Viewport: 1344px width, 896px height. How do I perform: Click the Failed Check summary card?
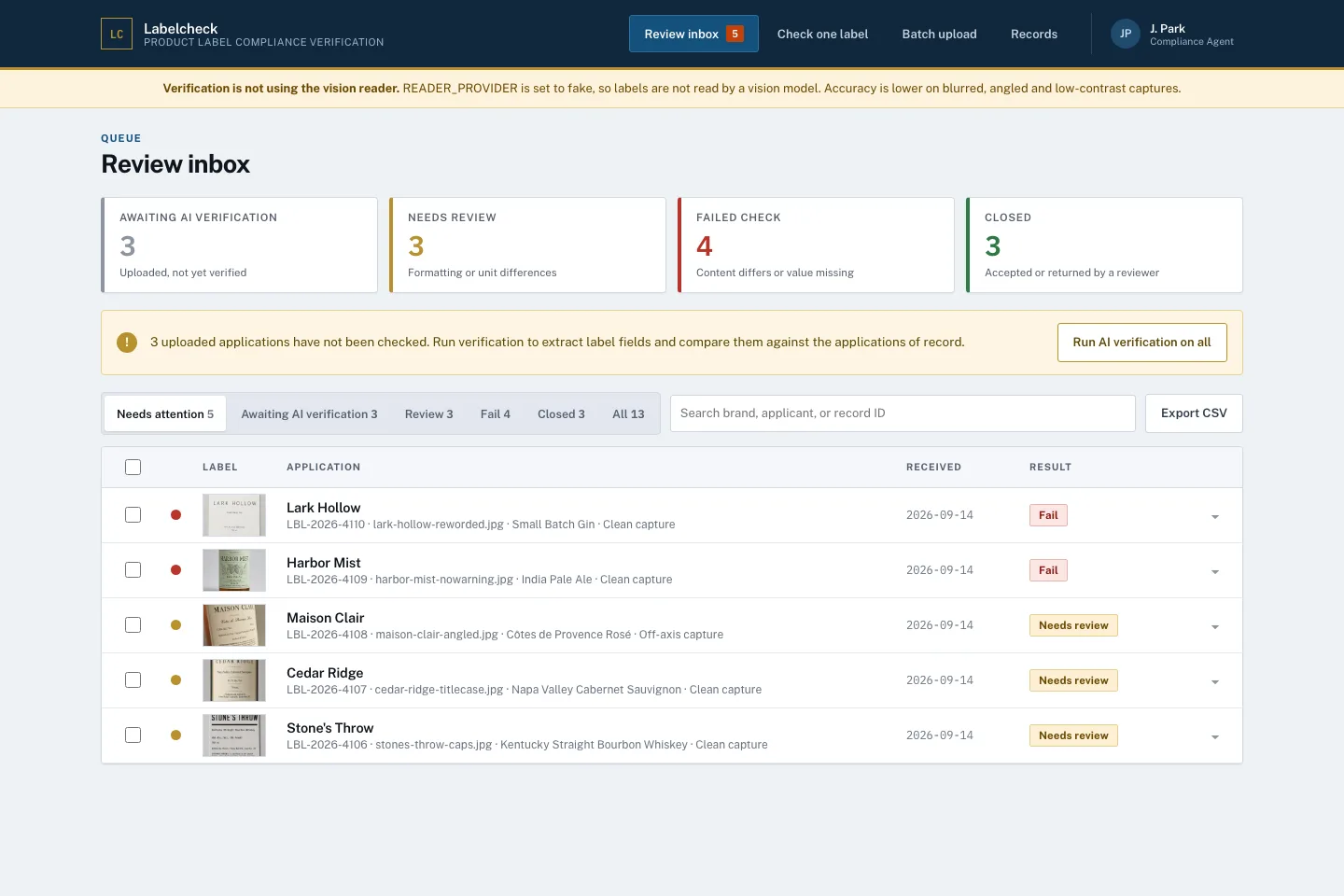point(817,245)
